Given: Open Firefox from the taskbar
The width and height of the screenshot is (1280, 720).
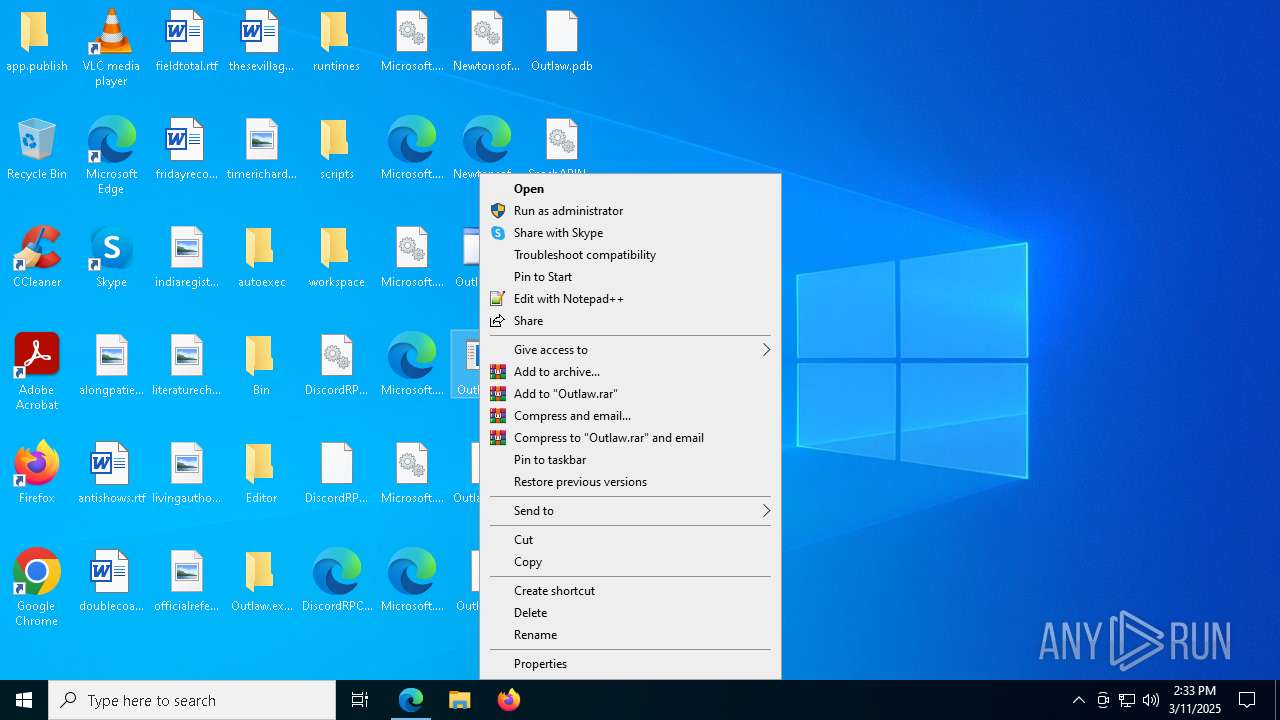Looking at the screenshot, I should [x=509, y=700].
